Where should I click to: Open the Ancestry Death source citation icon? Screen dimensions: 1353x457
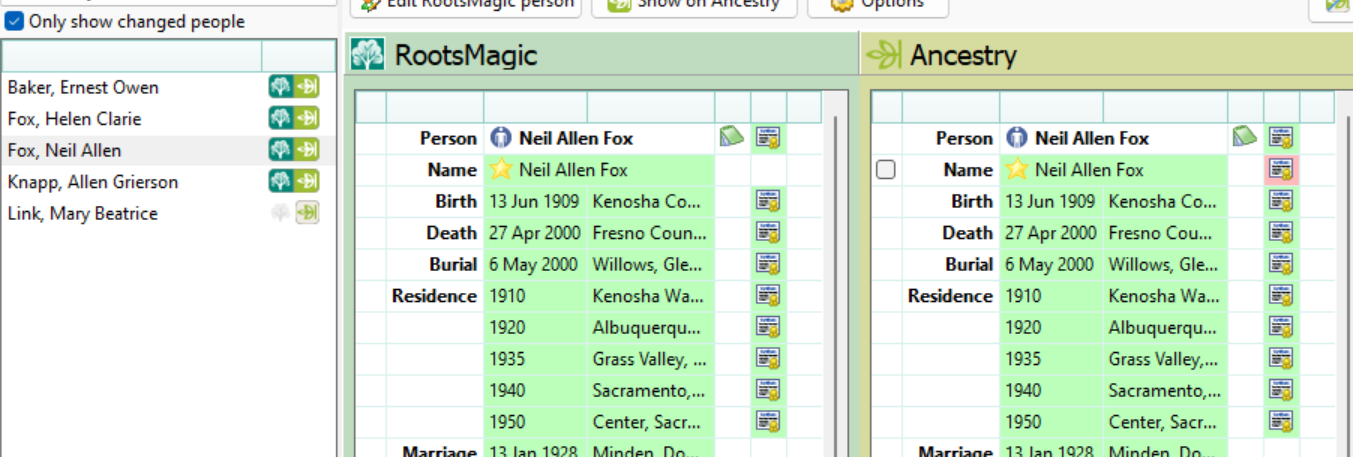pyautogui.click(x=1281, y=233)
